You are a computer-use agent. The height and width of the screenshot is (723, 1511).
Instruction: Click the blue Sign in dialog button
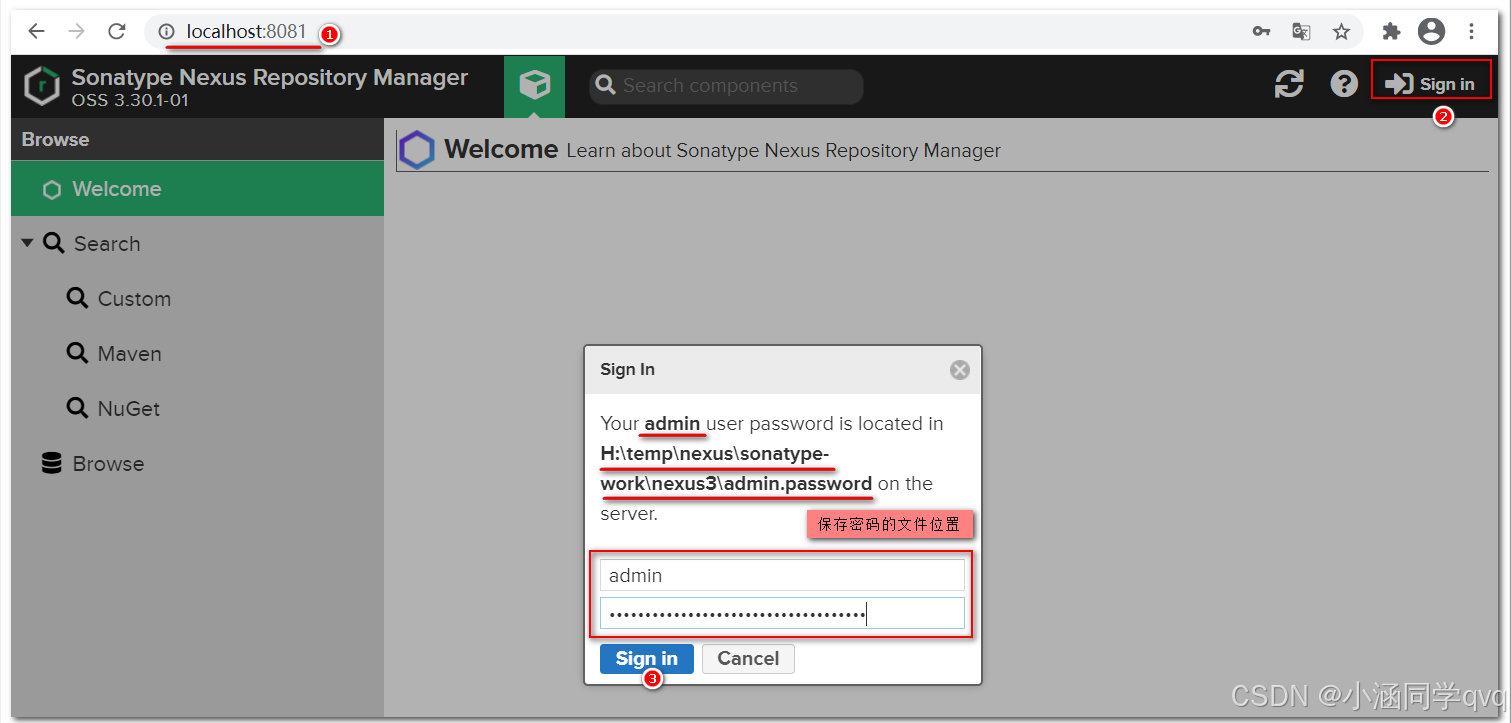click(x=646, y=658)
